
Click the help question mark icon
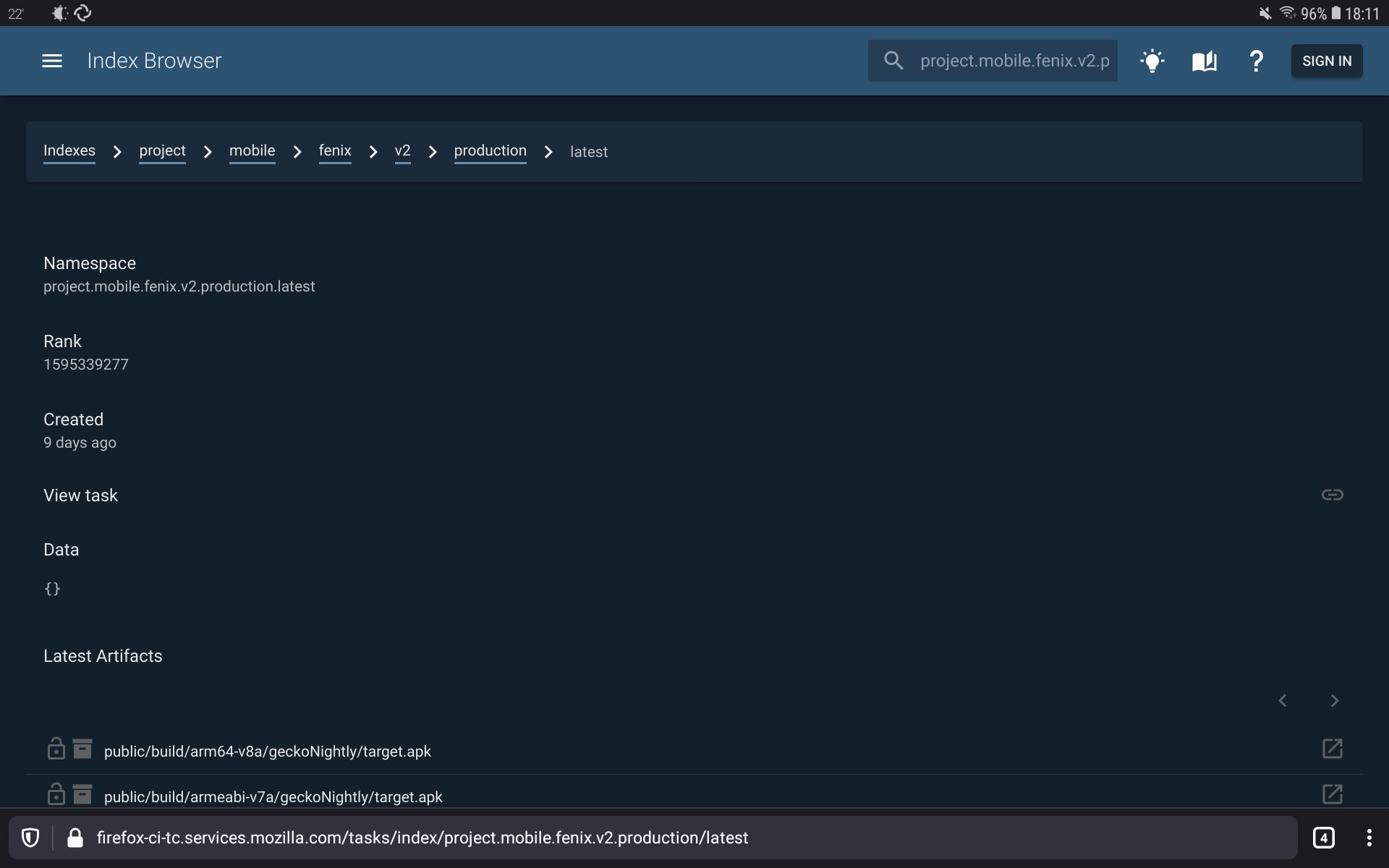pos(1257,61)
